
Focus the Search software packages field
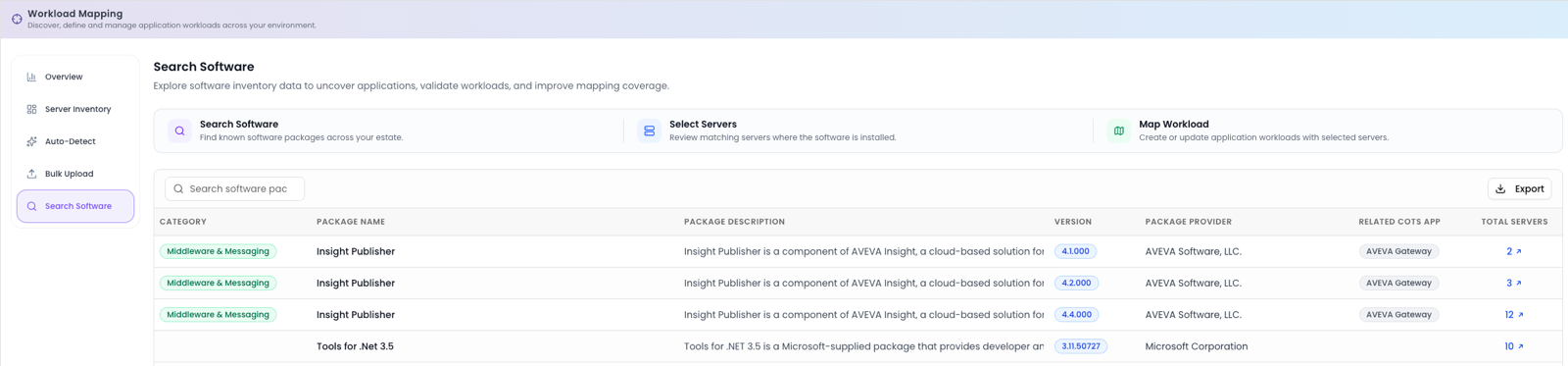[234, 188]
